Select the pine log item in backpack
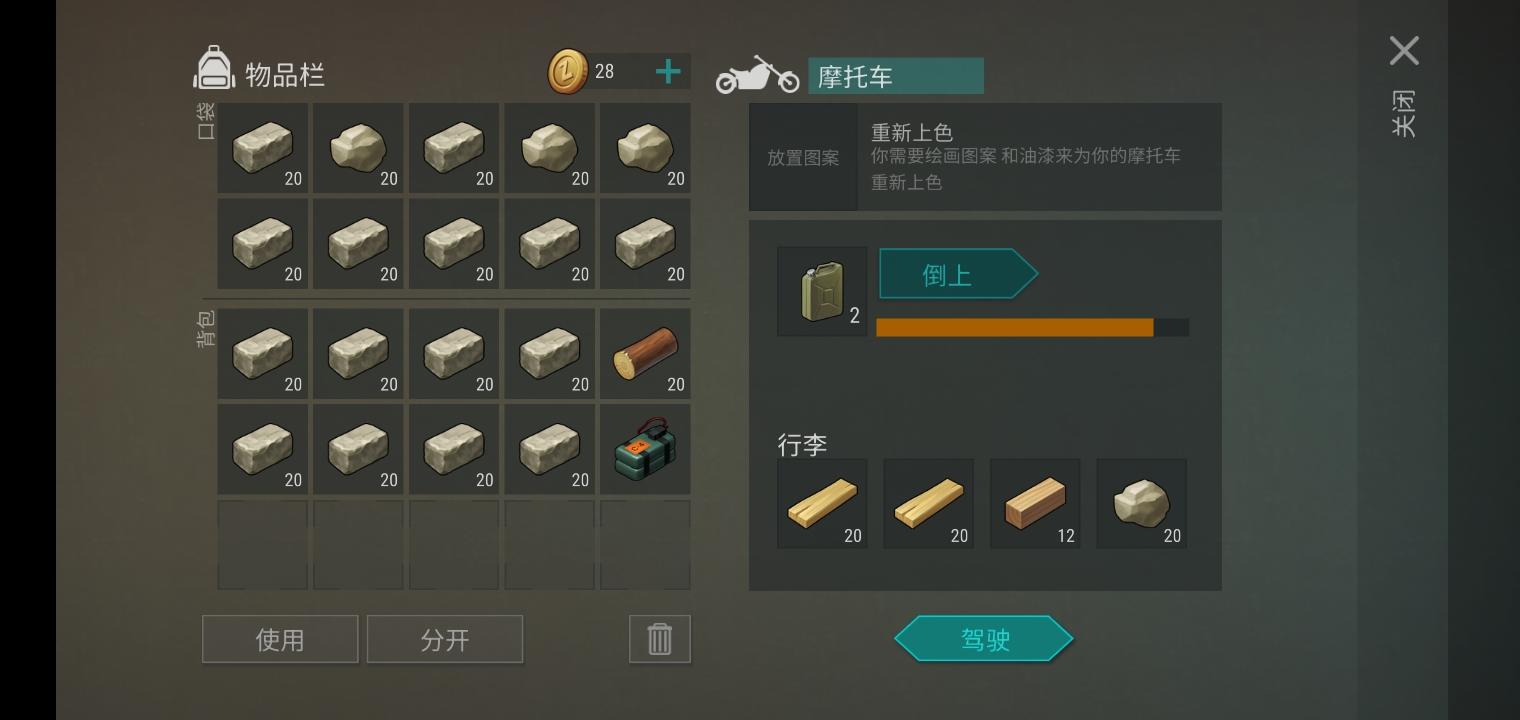This screenshot has width=1520, height=720. point(645,353)
